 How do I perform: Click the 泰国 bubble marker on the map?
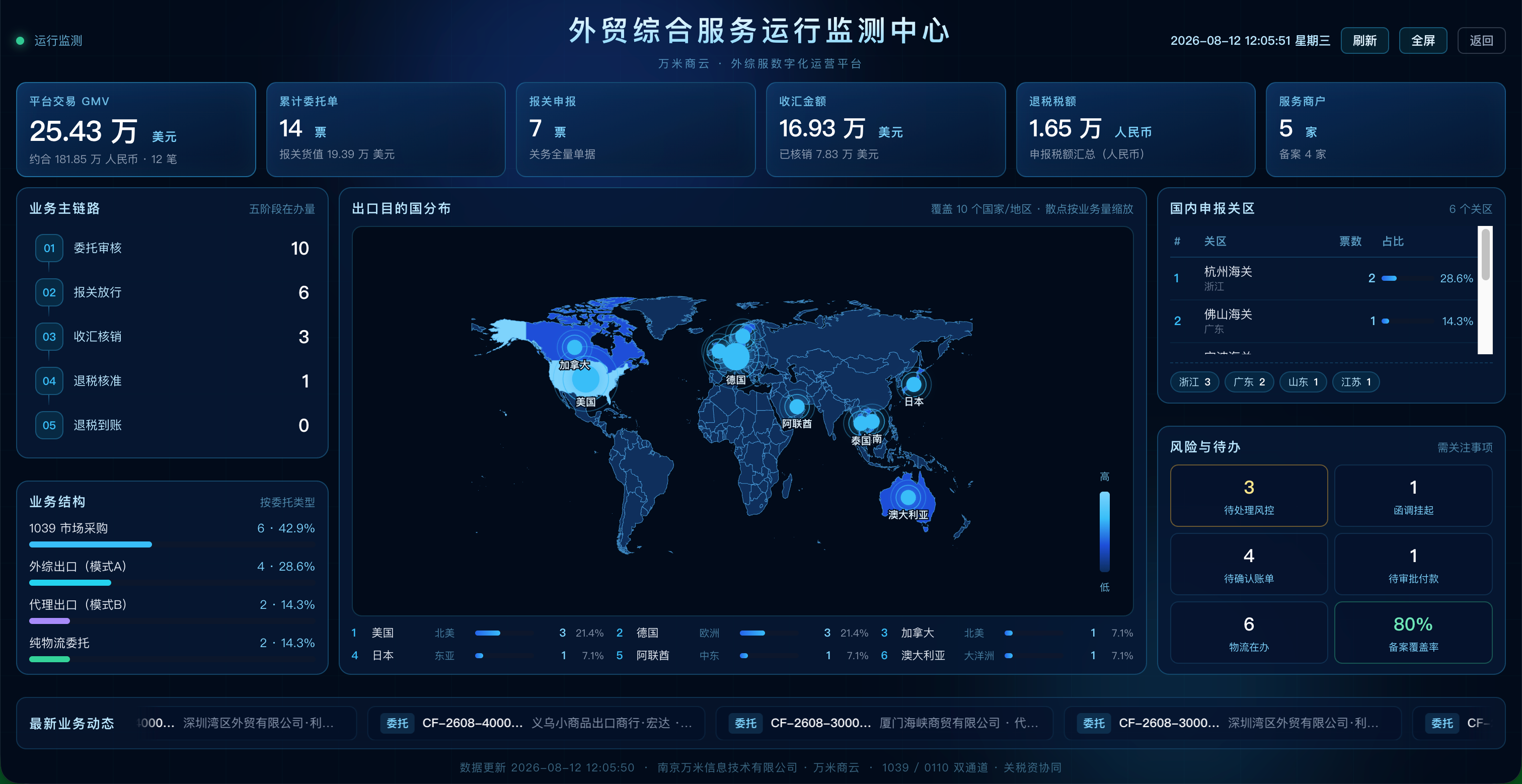[x=861, y=423]
